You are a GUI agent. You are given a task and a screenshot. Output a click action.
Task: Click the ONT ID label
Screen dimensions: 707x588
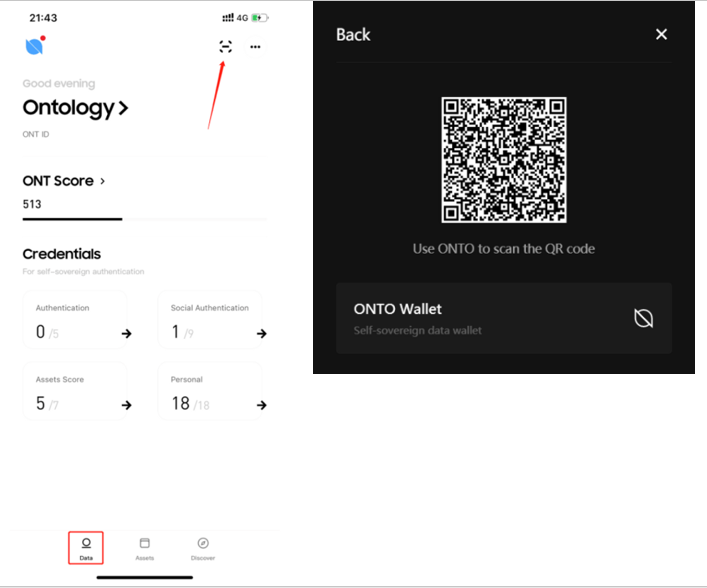click(36, 134)
